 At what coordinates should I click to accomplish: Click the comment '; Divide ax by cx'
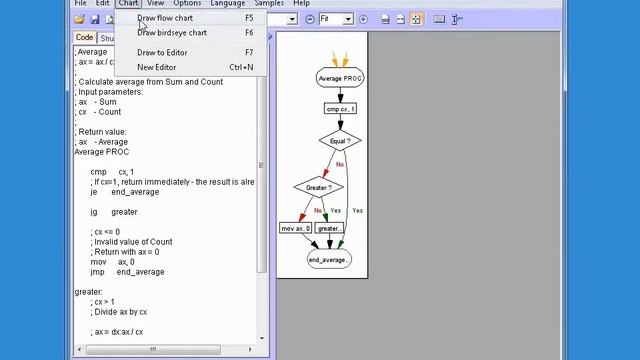[119, 312]
